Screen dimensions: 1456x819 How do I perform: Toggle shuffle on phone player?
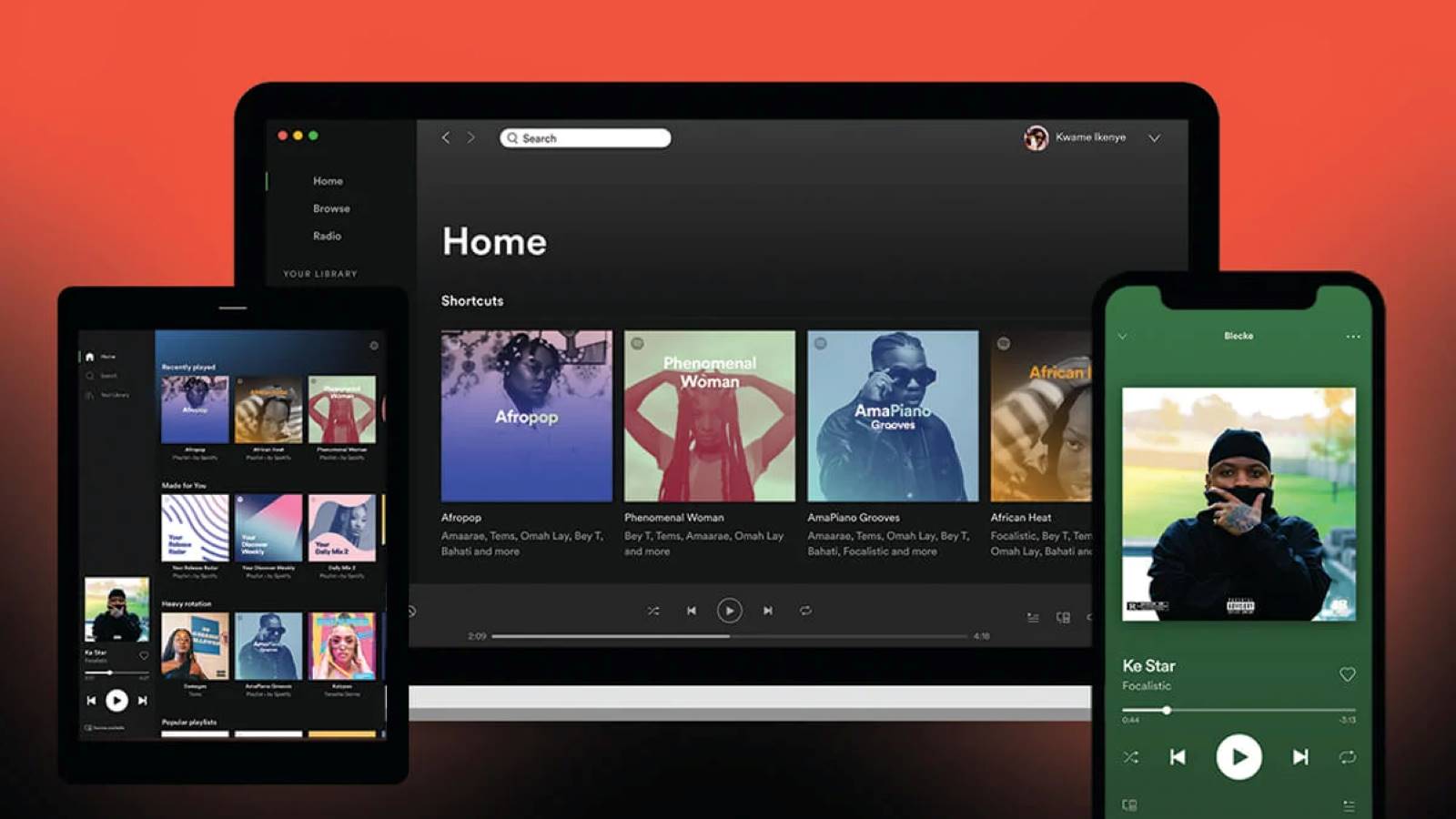[x=1130, y=757]
